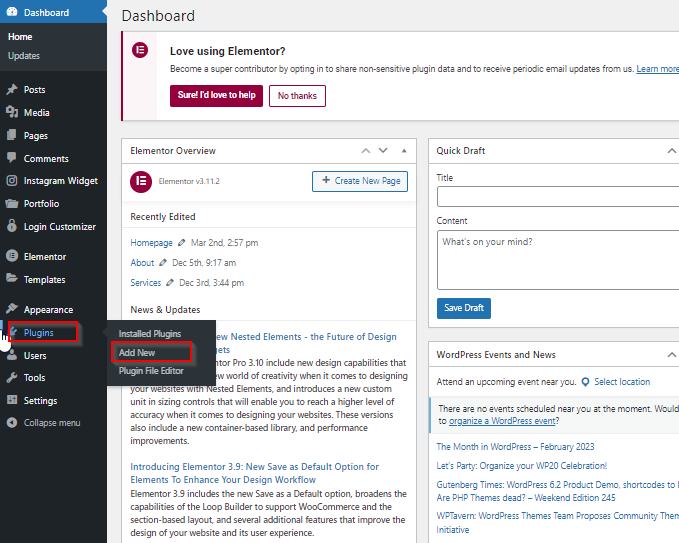The height and width of the screenshot is (543, 679).
Task: Collapse the Elementor Overview panel toggle
Action: pos(404,151)
